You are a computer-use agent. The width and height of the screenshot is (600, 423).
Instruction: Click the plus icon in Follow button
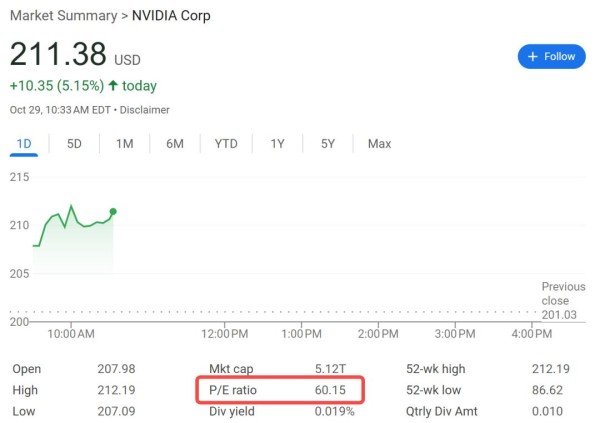[x=533, y=56]
